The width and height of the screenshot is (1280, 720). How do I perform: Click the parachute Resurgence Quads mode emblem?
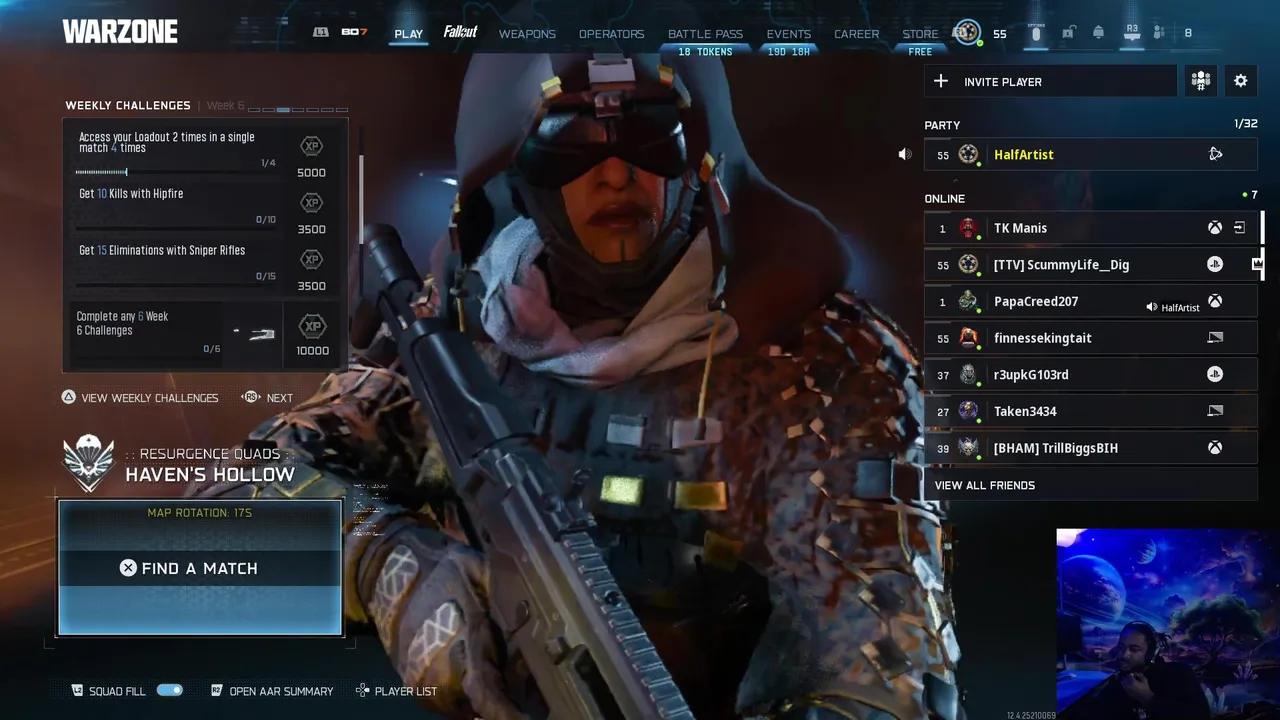point(89,462)
